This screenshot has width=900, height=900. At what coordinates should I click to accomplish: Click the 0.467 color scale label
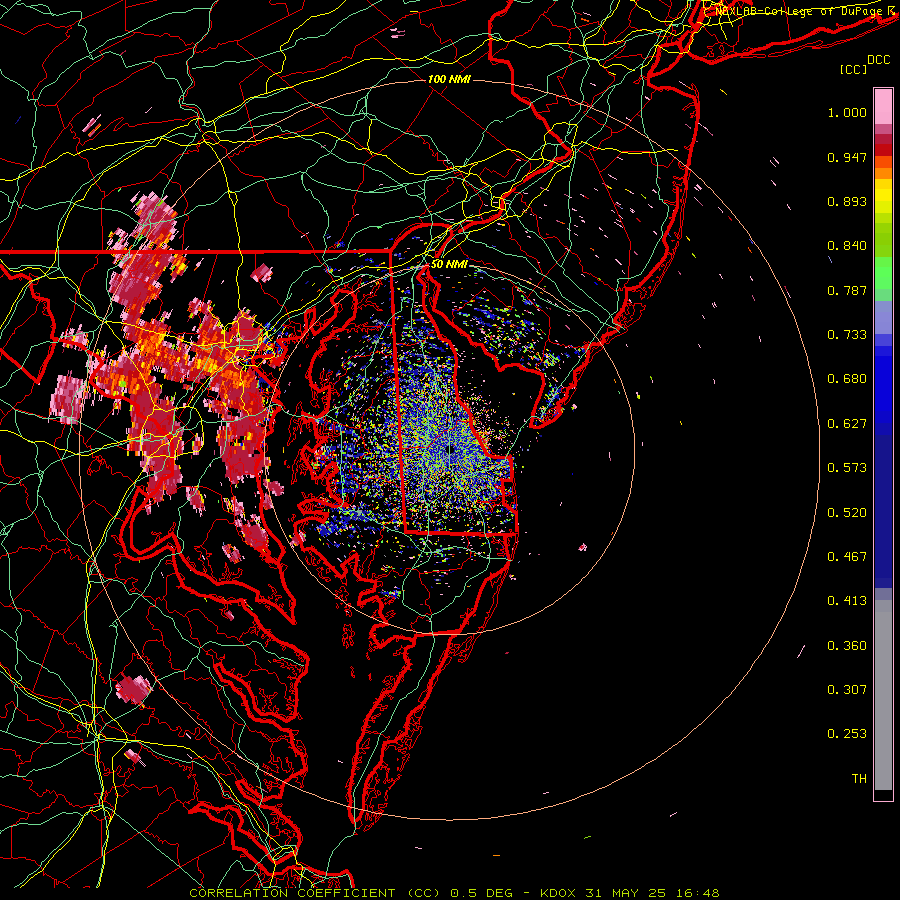[x=847, y=557]
